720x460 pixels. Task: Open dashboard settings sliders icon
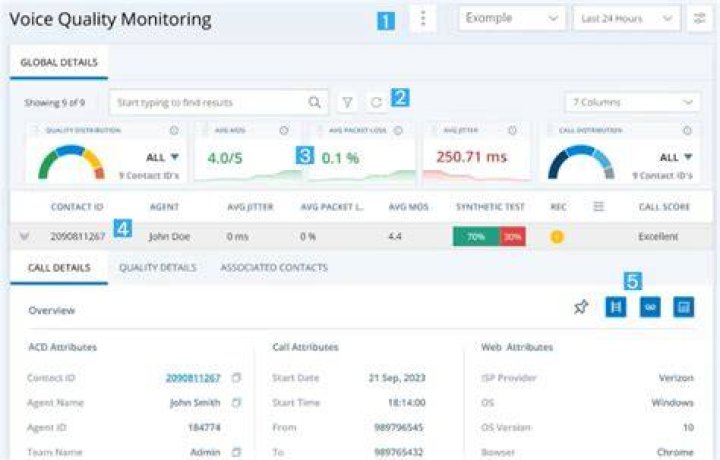click(699, 19)
